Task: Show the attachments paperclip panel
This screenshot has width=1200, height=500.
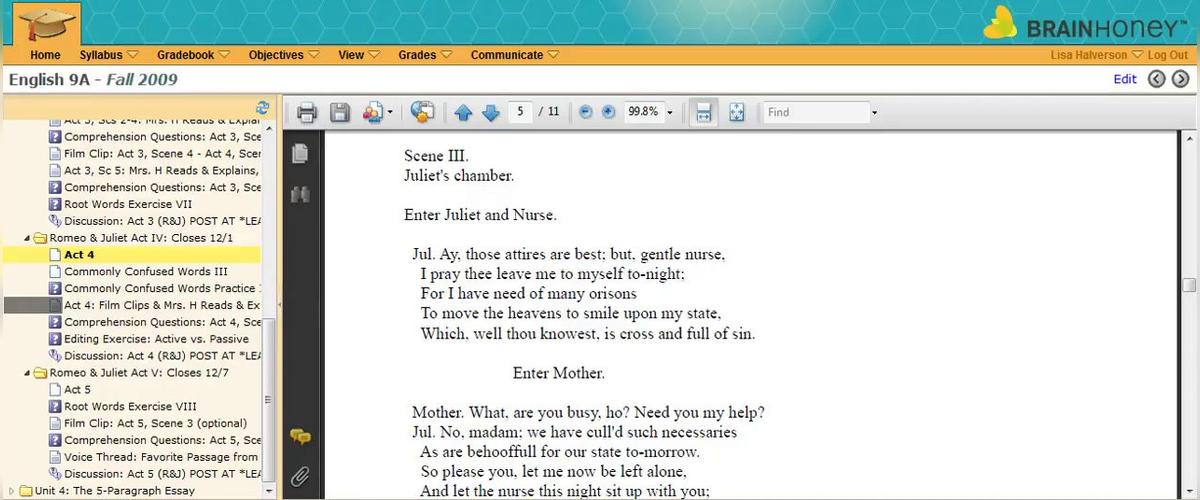Action: (x=299, y=476)
